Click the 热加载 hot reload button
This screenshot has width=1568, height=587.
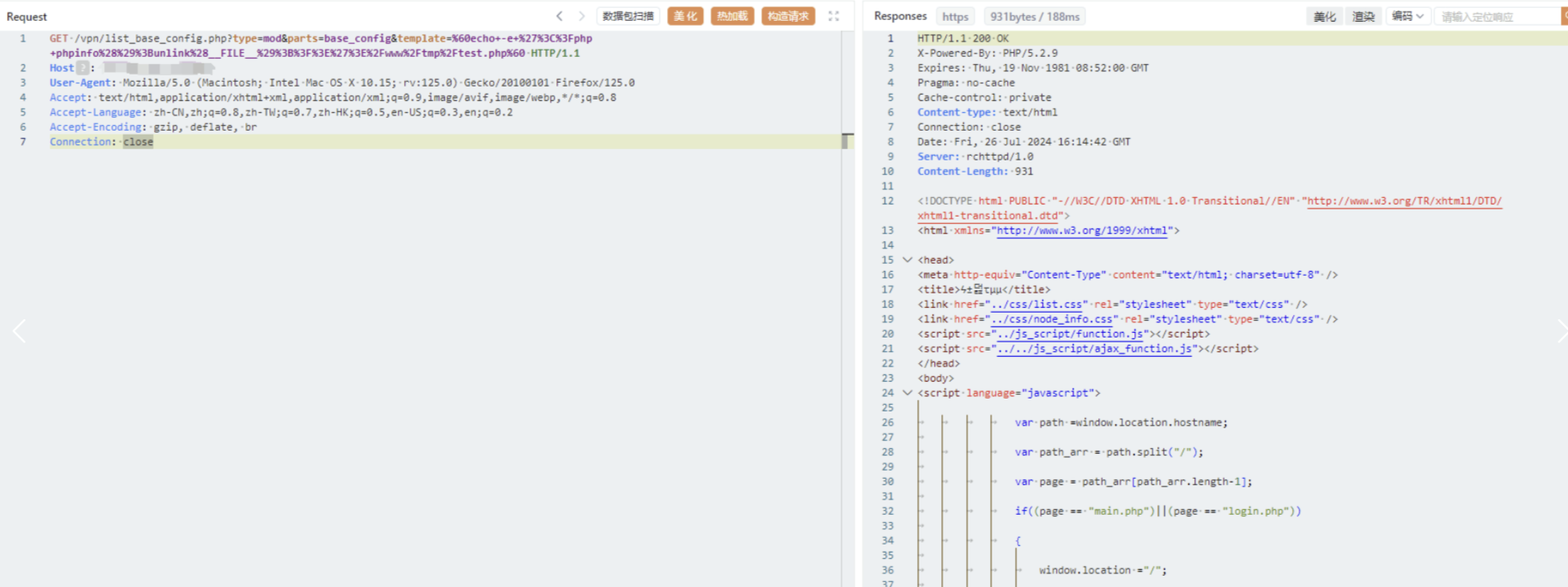(x=732, y=16)
